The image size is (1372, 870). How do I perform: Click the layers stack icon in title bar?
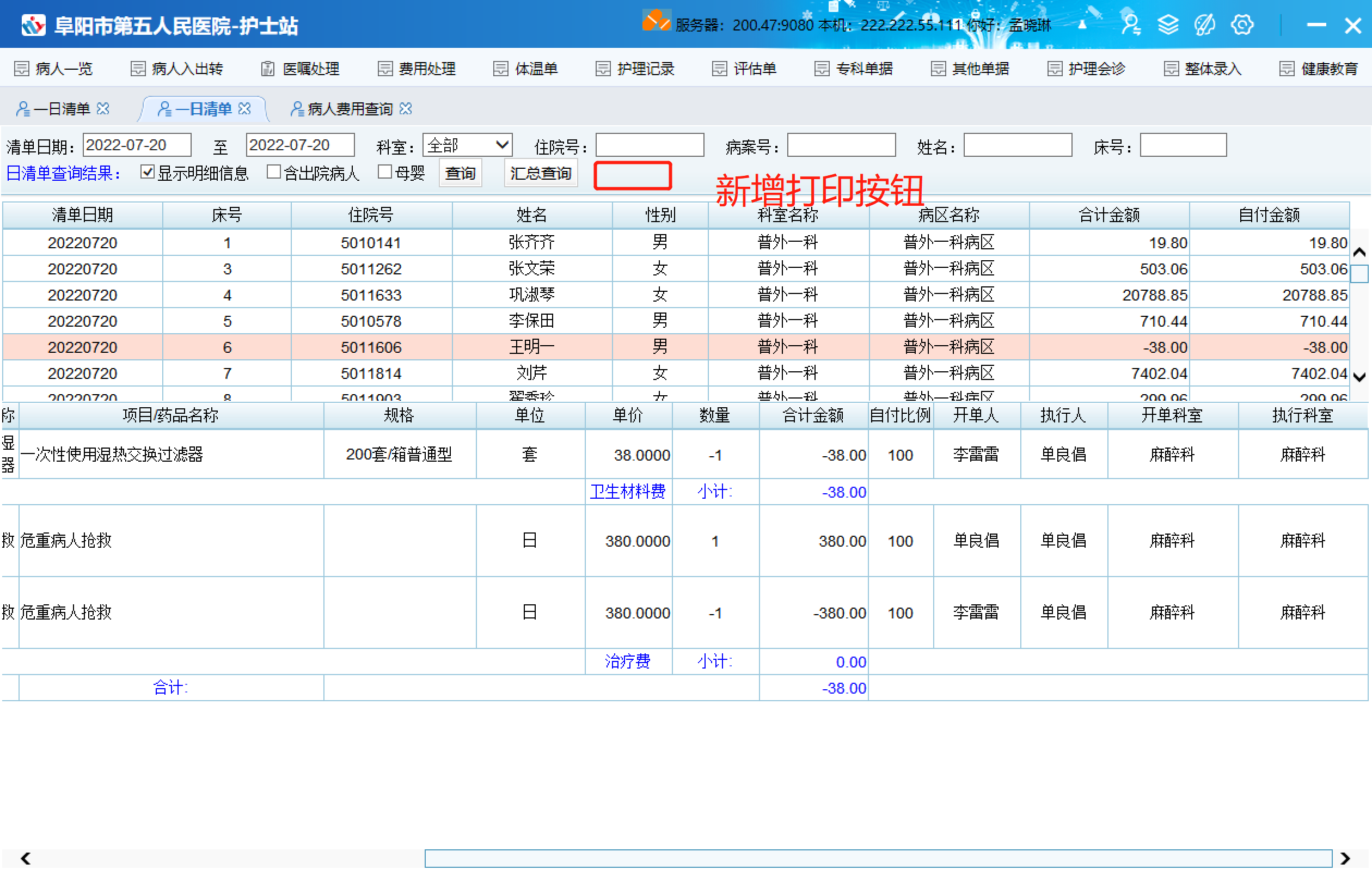(x=1168, y=24)
